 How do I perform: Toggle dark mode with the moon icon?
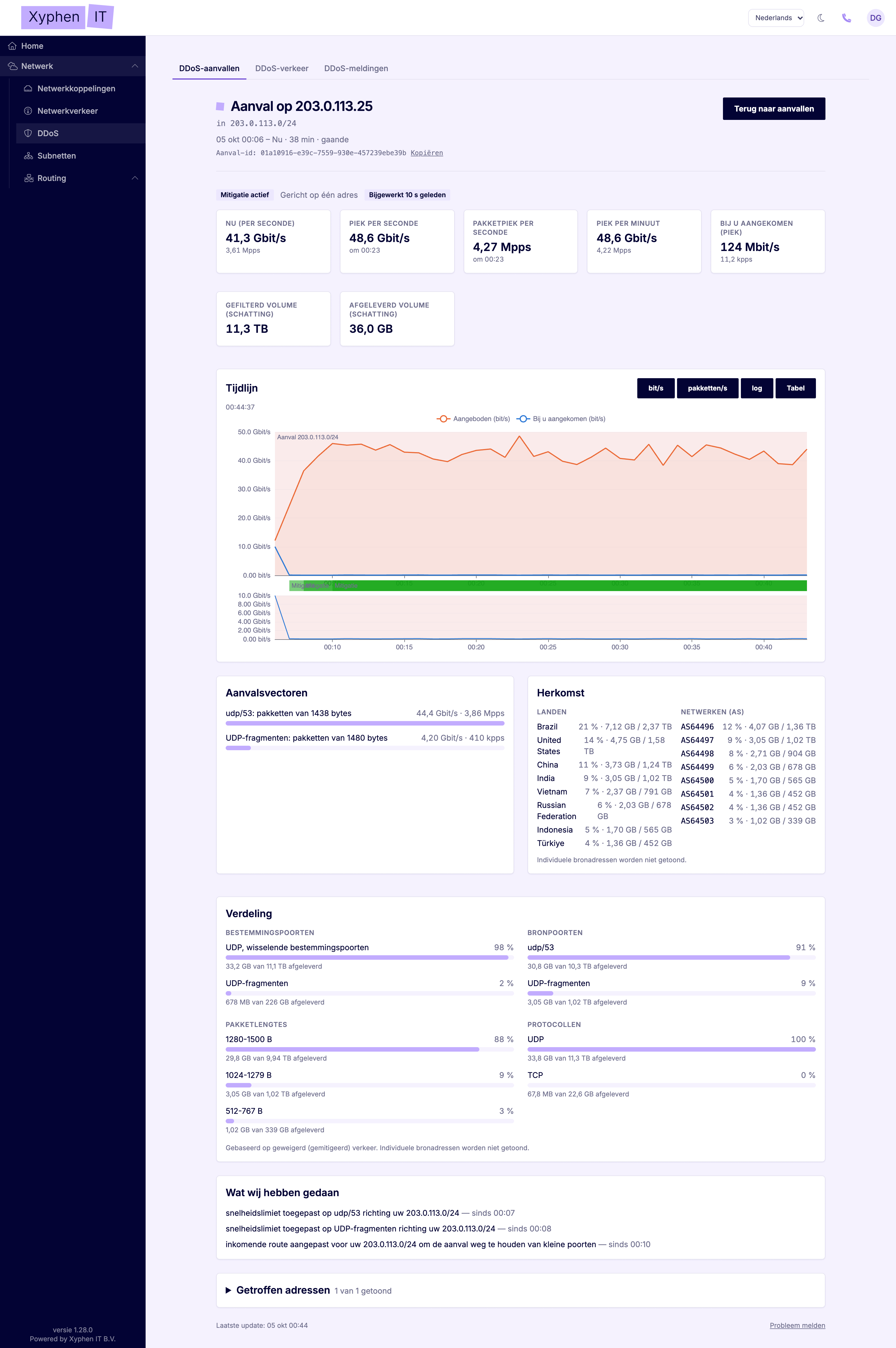[821, 18]
